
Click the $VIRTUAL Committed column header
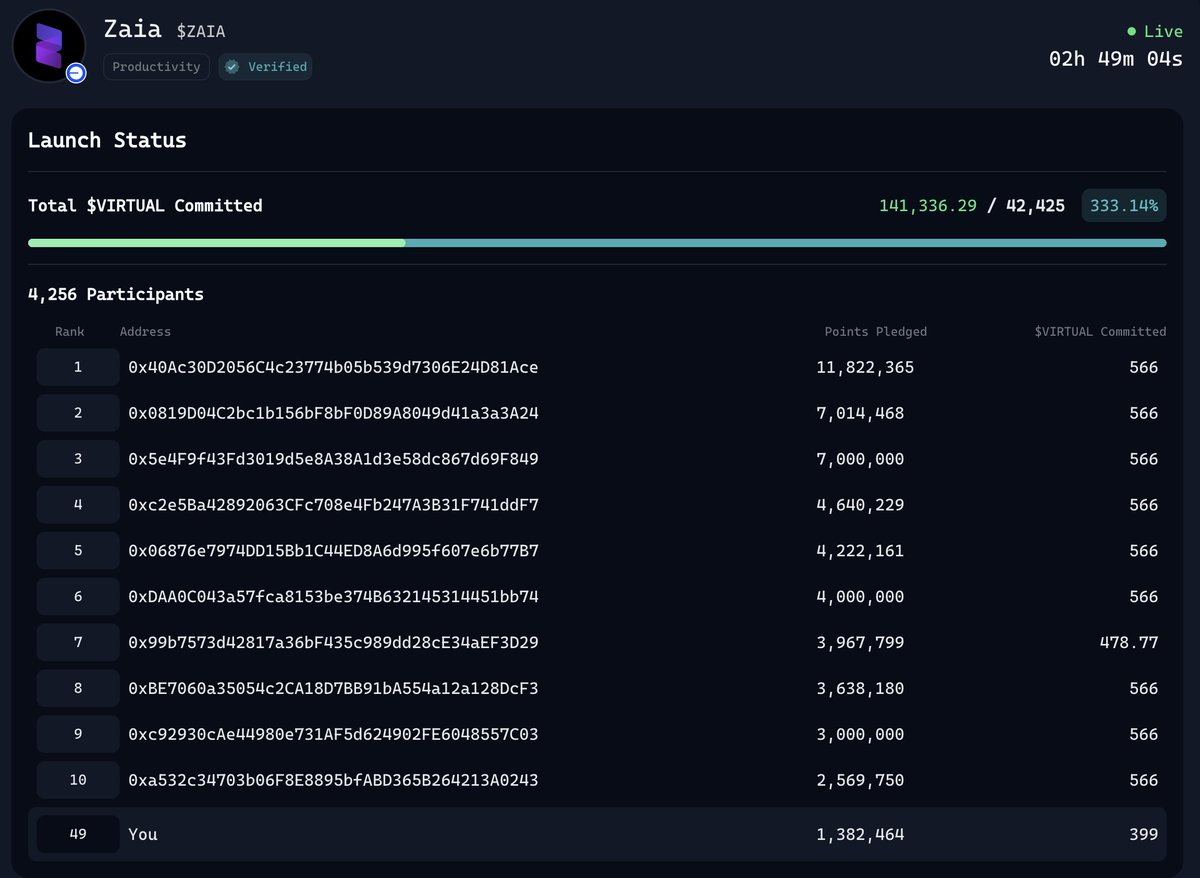tap(1100, 331)
